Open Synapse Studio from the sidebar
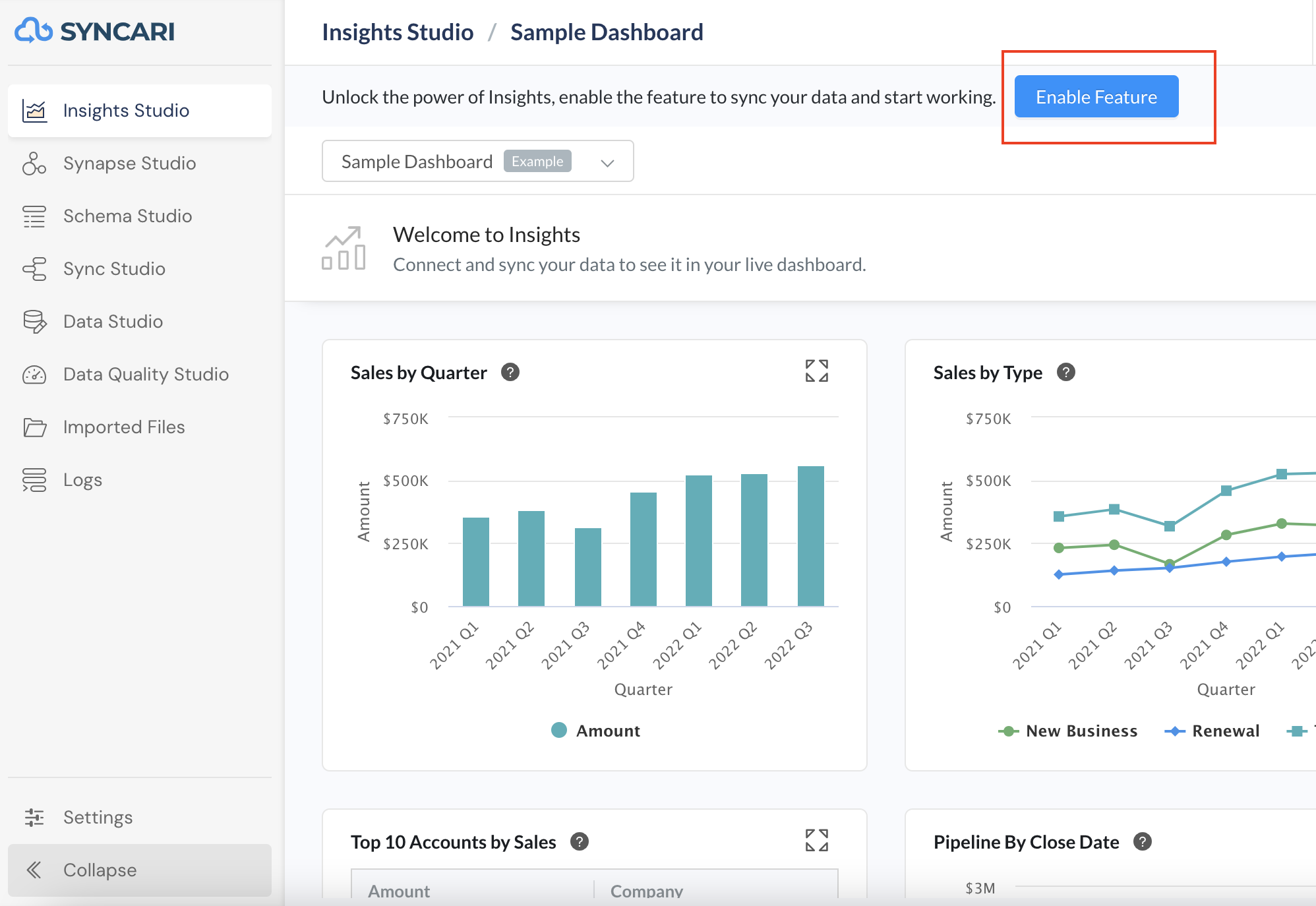Screen dimensions: 1316x906 click(x=140, y=163)
